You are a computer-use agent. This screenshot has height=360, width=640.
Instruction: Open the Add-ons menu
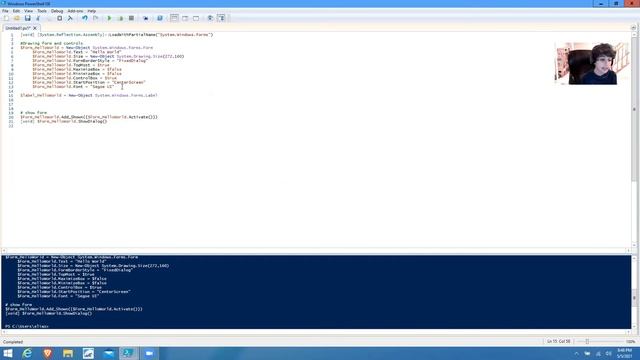click(x=75, y=11)
